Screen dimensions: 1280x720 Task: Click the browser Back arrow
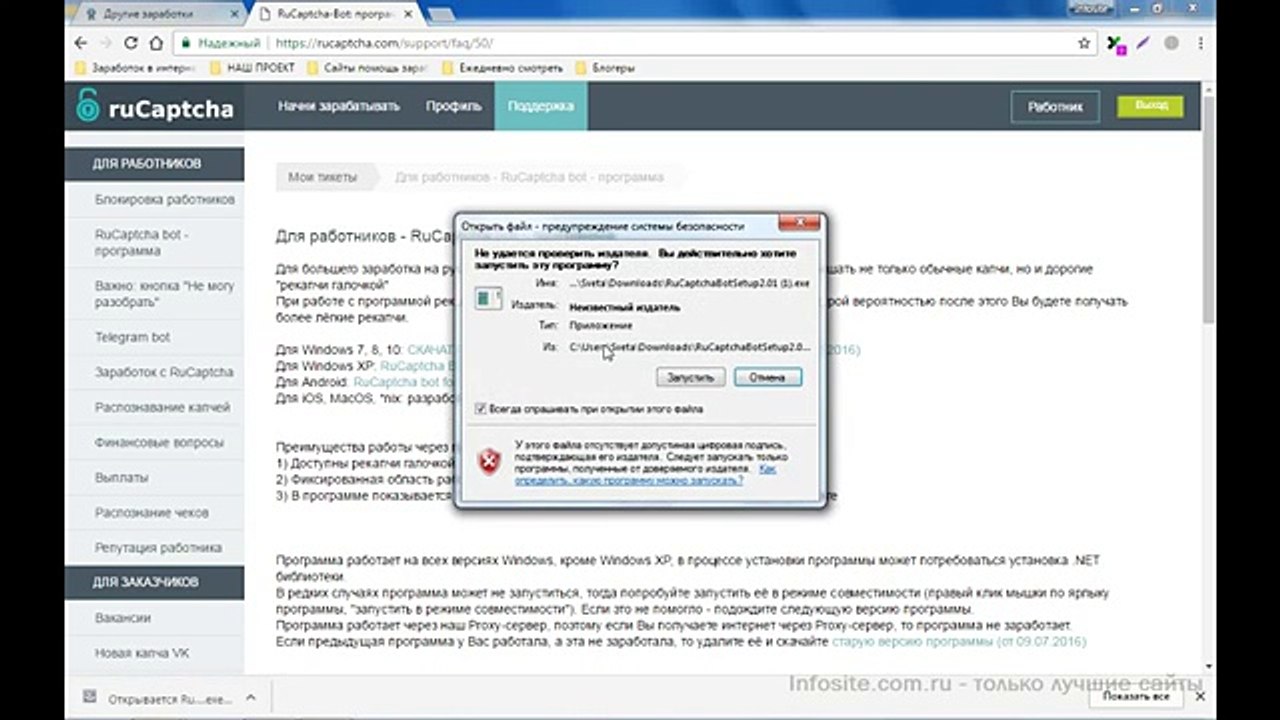pyautogui.click(x=81, y=44)
